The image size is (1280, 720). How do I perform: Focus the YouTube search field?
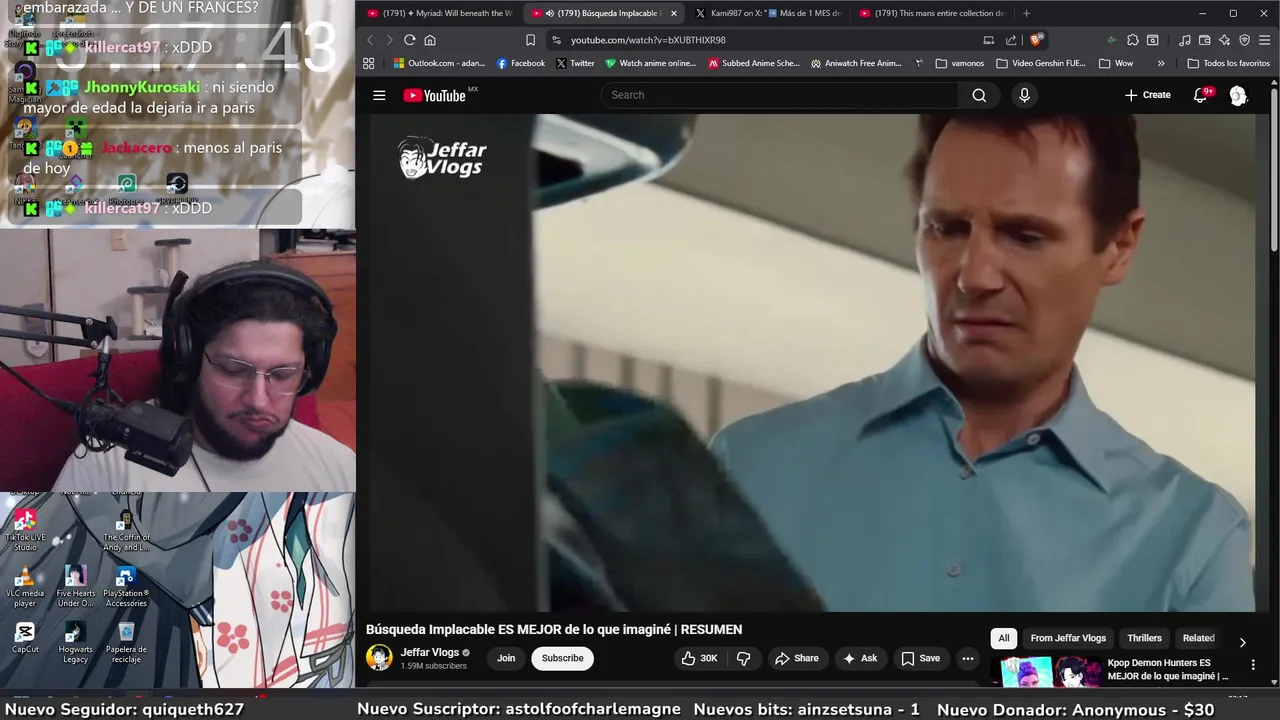tap(780, 95)
